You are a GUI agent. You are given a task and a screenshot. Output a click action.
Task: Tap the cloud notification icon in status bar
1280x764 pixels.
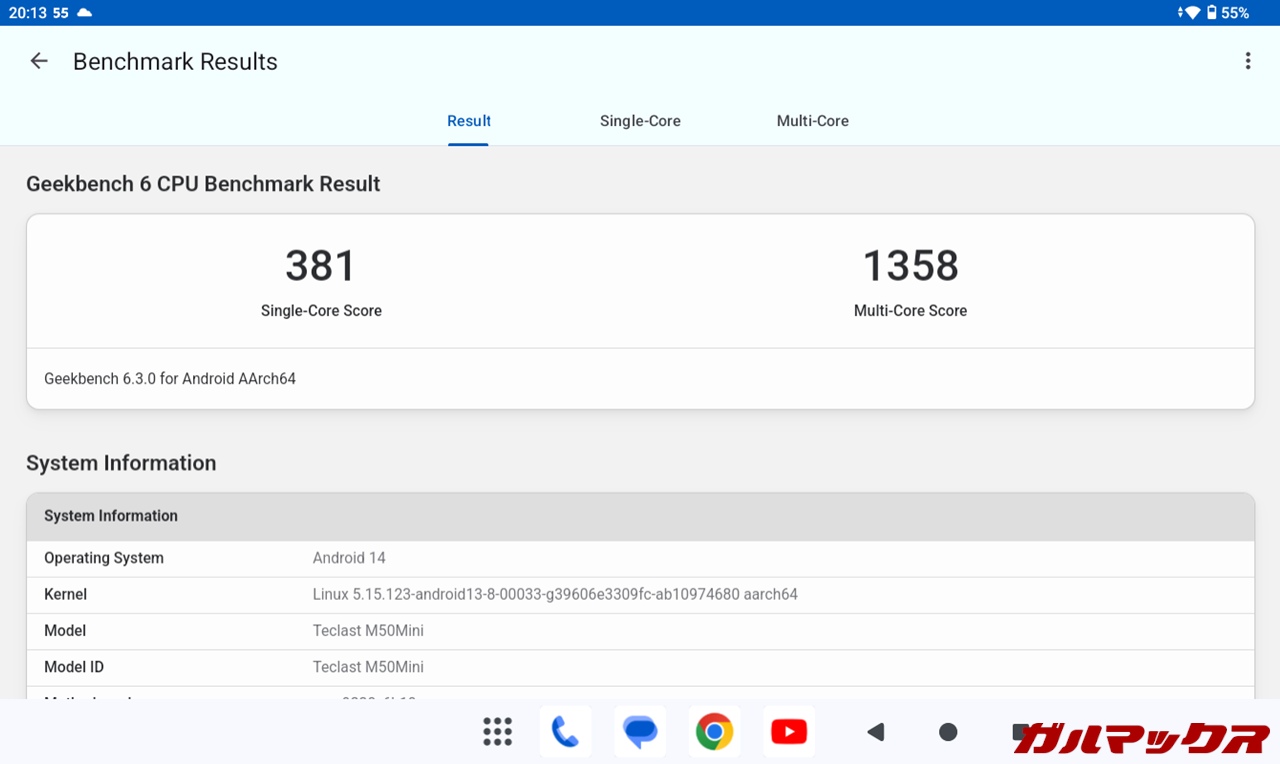85,13
